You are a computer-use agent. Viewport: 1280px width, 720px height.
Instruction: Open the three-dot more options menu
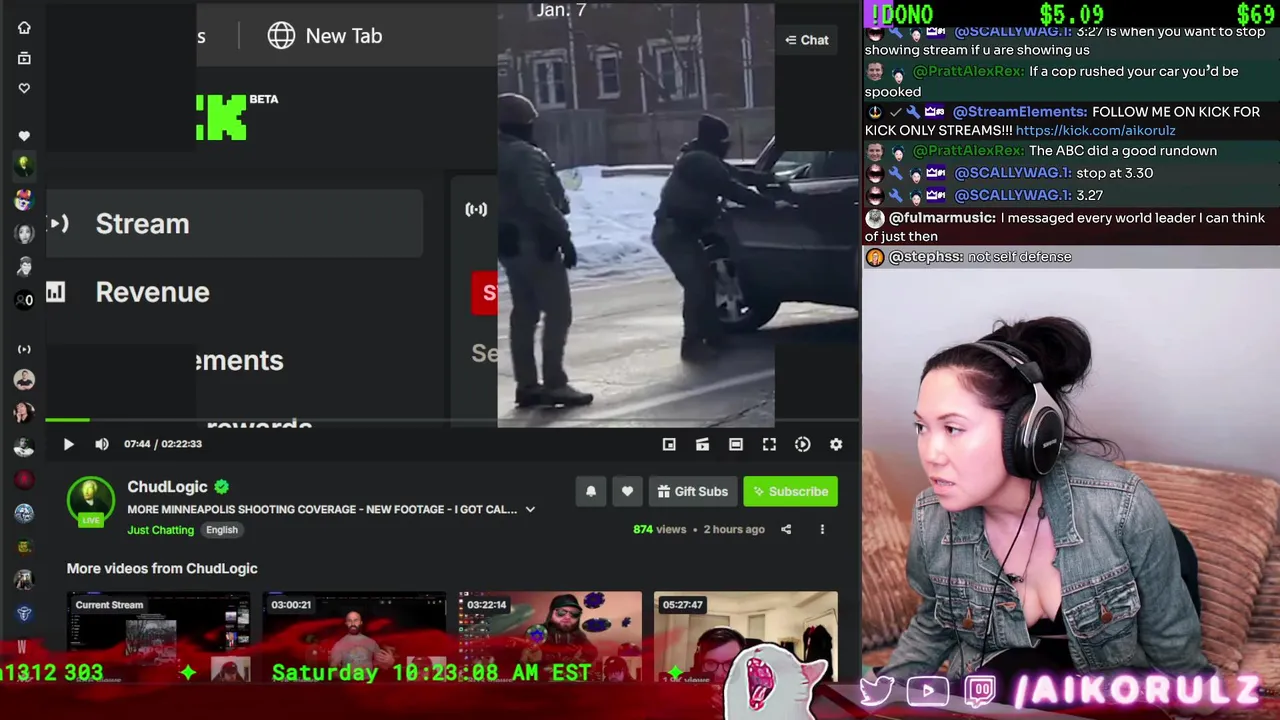[x=822, y=529]
